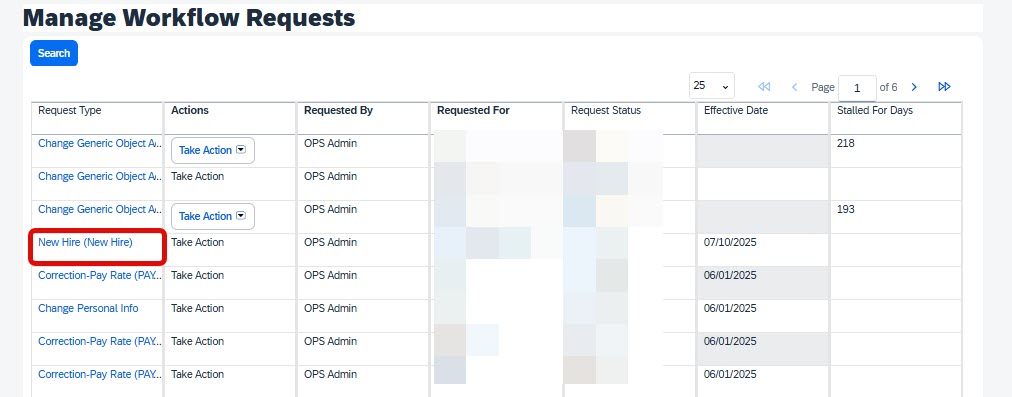
Task: Go to next page arrow
Action: (x=914, y=87)
